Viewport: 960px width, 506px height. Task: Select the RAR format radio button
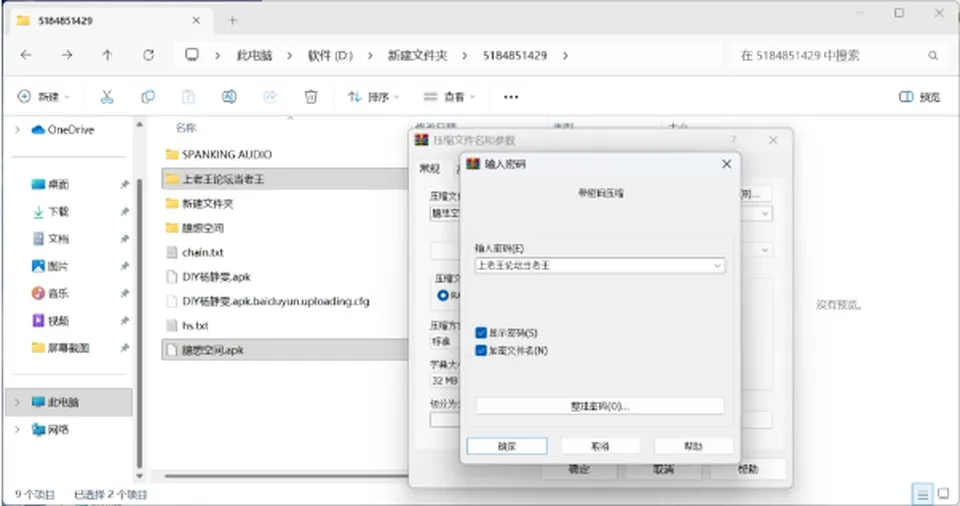[x=443, y=295]
